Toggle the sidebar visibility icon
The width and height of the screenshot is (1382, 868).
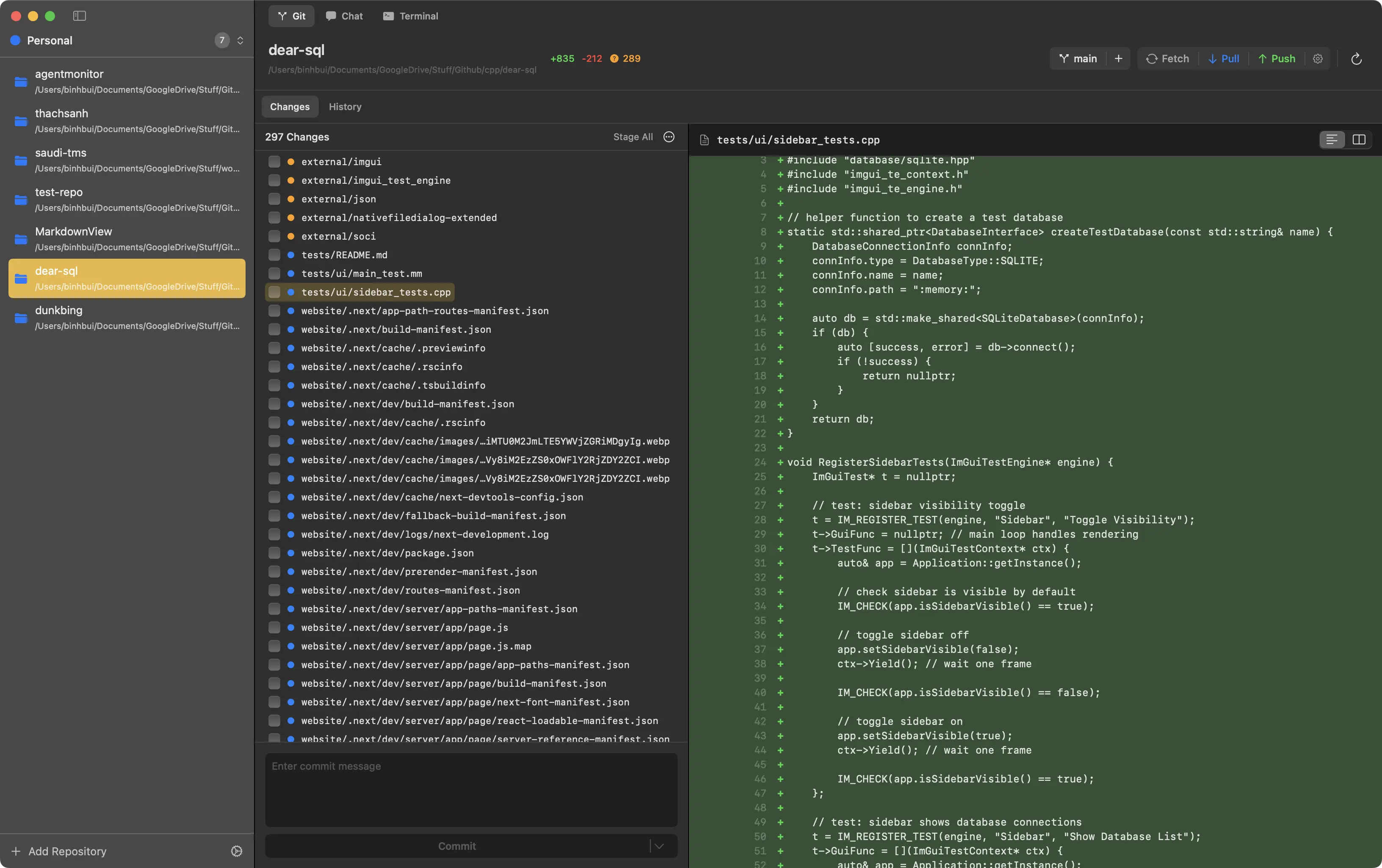tap(80, 16)
